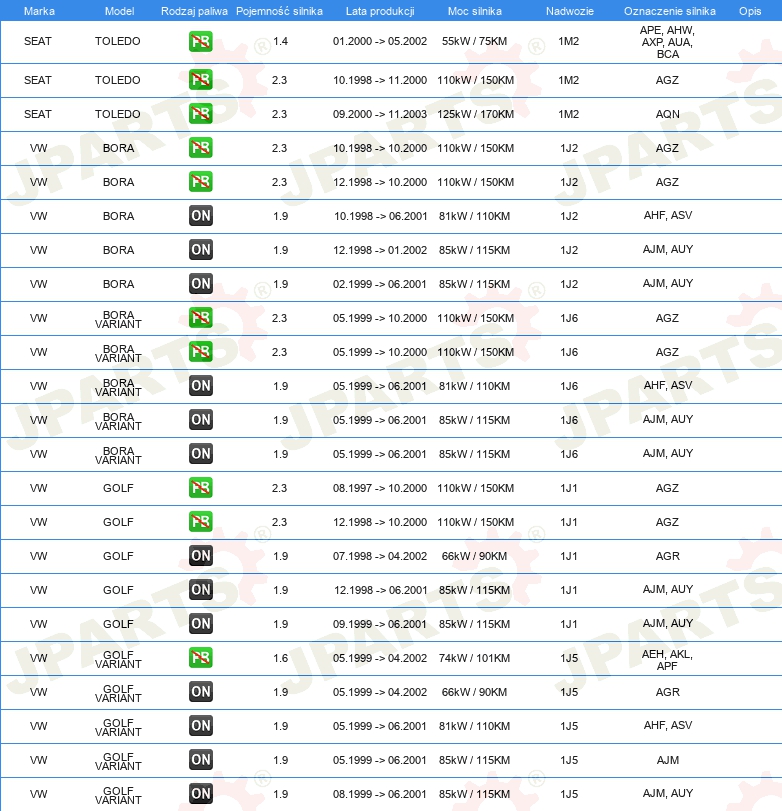This screenshot has width=782, height=811.
Task: Click the Model column header
Action: tap(119, 11)
